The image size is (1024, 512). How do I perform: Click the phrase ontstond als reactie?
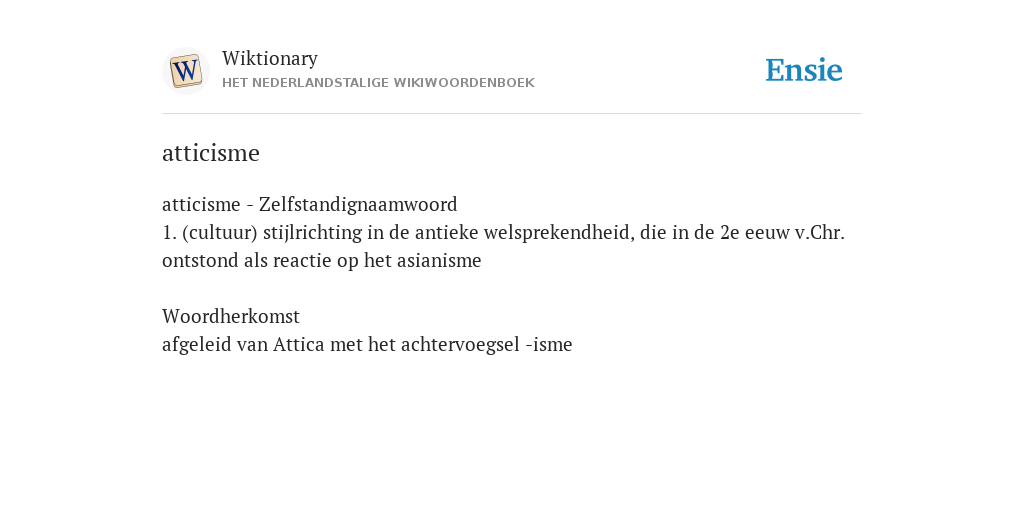point(248,261)
